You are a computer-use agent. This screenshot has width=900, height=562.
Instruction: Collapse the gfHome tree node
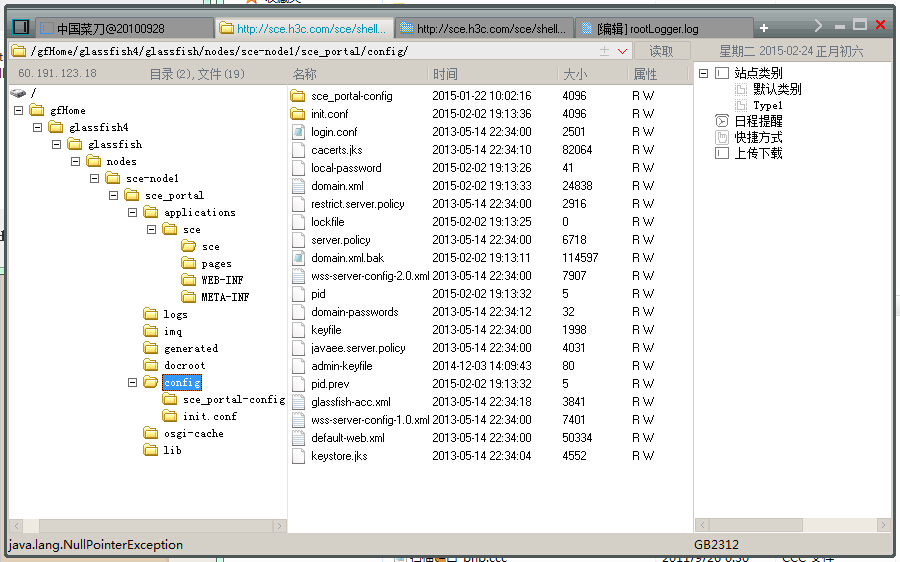click(18, 110)
